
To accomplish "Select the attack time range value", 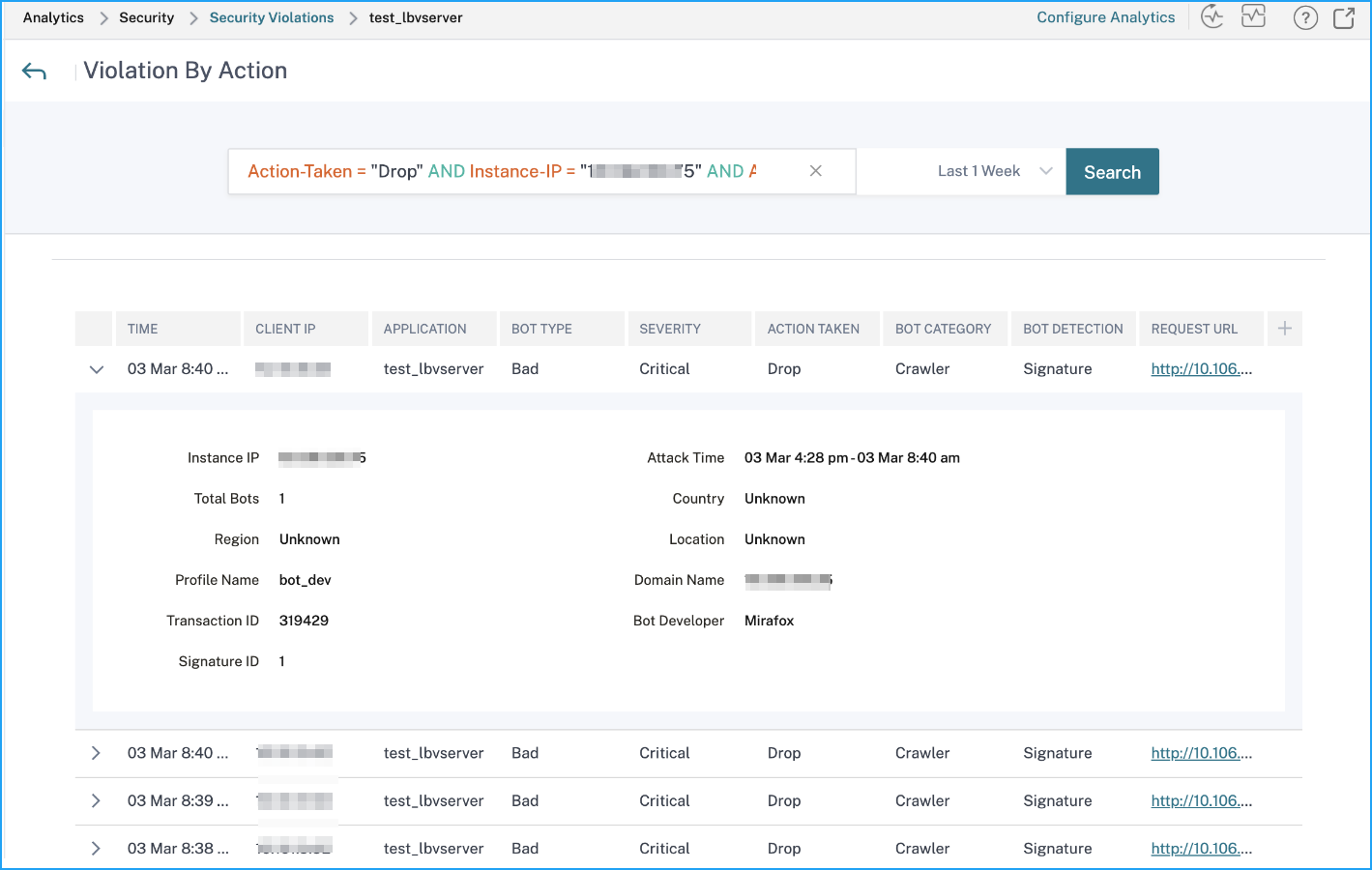I will 852,458.
